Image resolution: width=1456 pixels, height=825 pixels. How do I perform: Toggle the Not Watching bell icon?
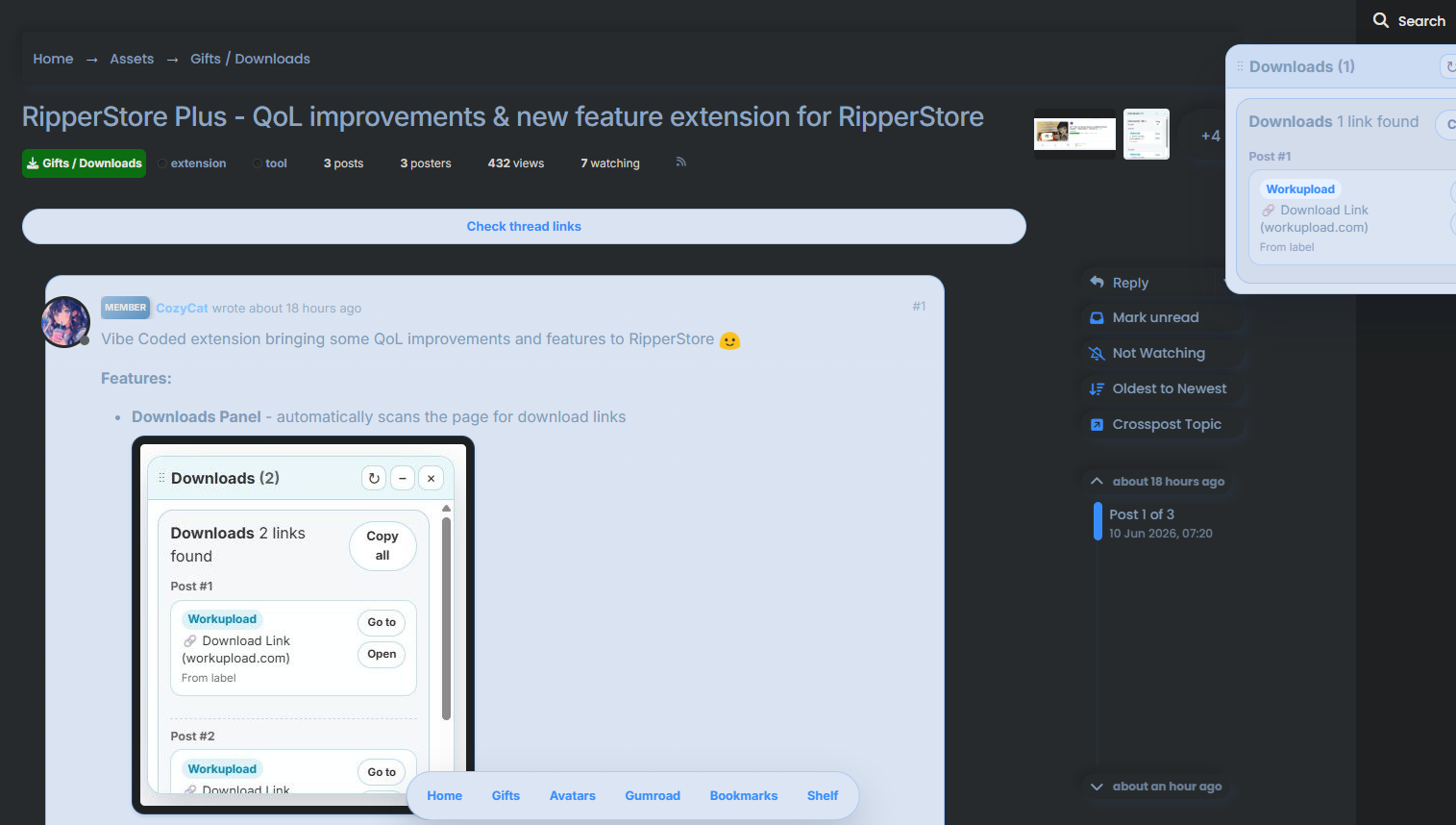1097,353
